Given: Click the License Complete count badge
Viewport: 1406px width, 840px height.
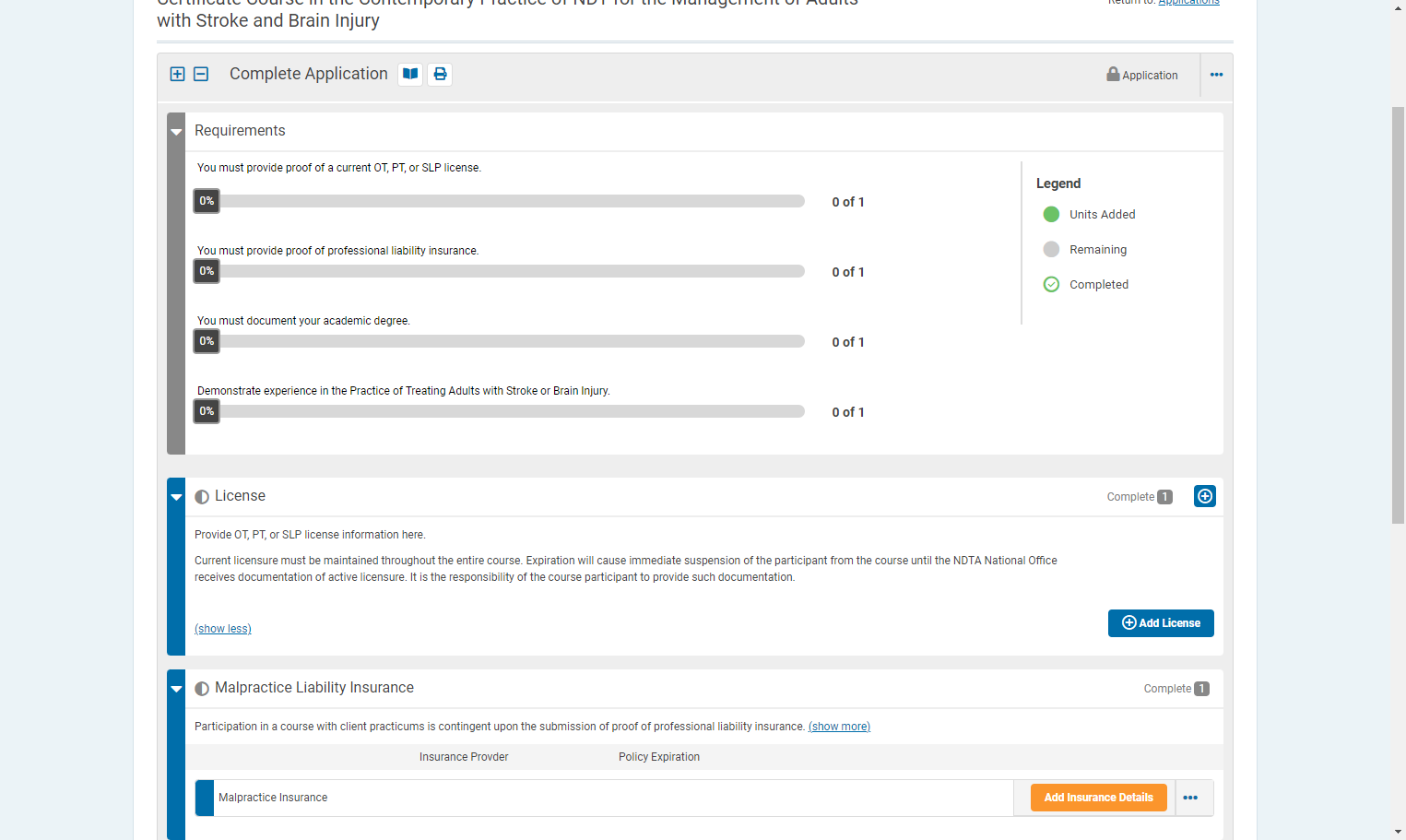Looking at the screenshot, I should click(x=1165, y=497).
